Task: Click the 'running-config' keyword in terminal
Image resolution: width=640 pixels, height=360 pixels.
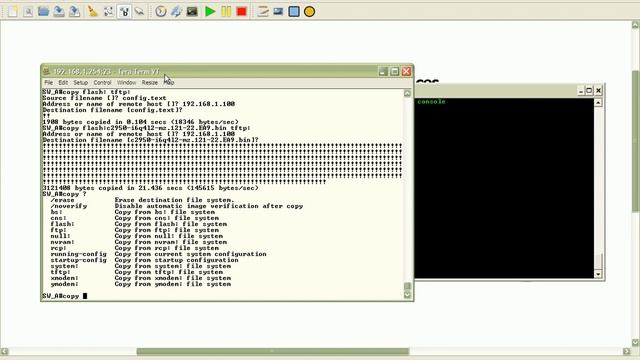Action: coord(78,254)
